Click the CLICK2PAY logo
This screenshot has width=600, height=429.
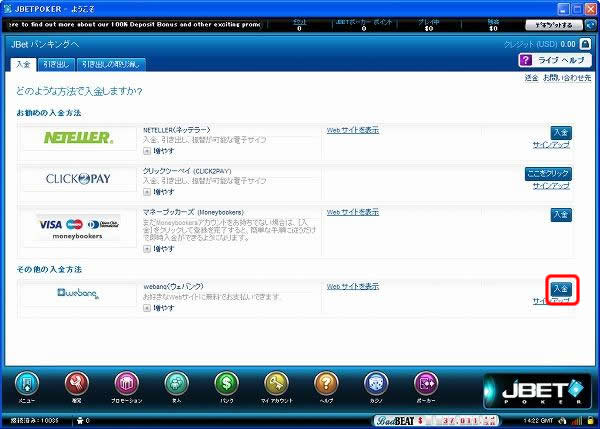[x=78, y=179]
